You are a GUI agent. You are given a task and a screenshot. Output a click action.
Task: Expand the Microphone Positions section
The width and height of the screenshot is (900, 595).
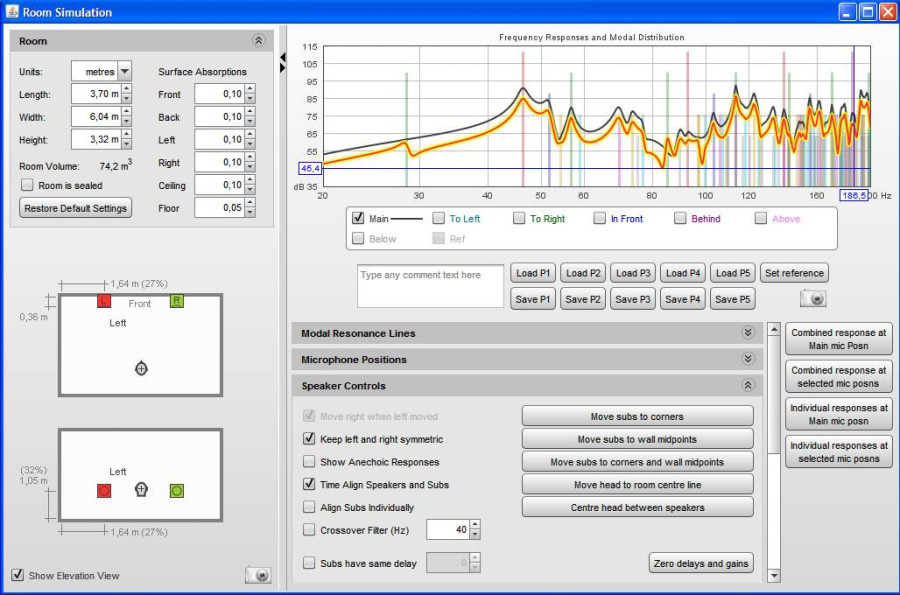pos(747,359)
